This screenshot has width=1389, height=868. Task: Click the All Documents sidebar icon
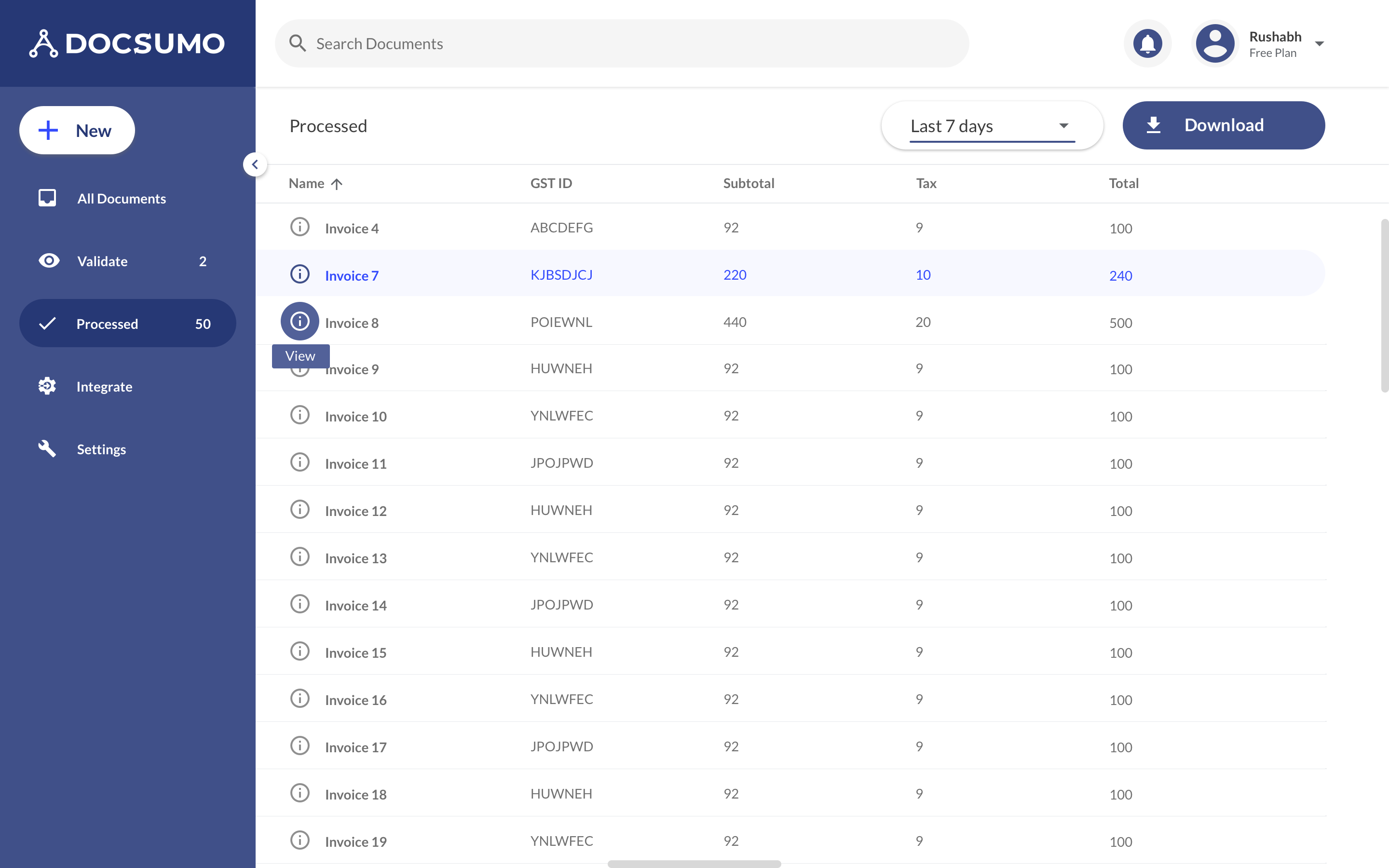[47, 197]
